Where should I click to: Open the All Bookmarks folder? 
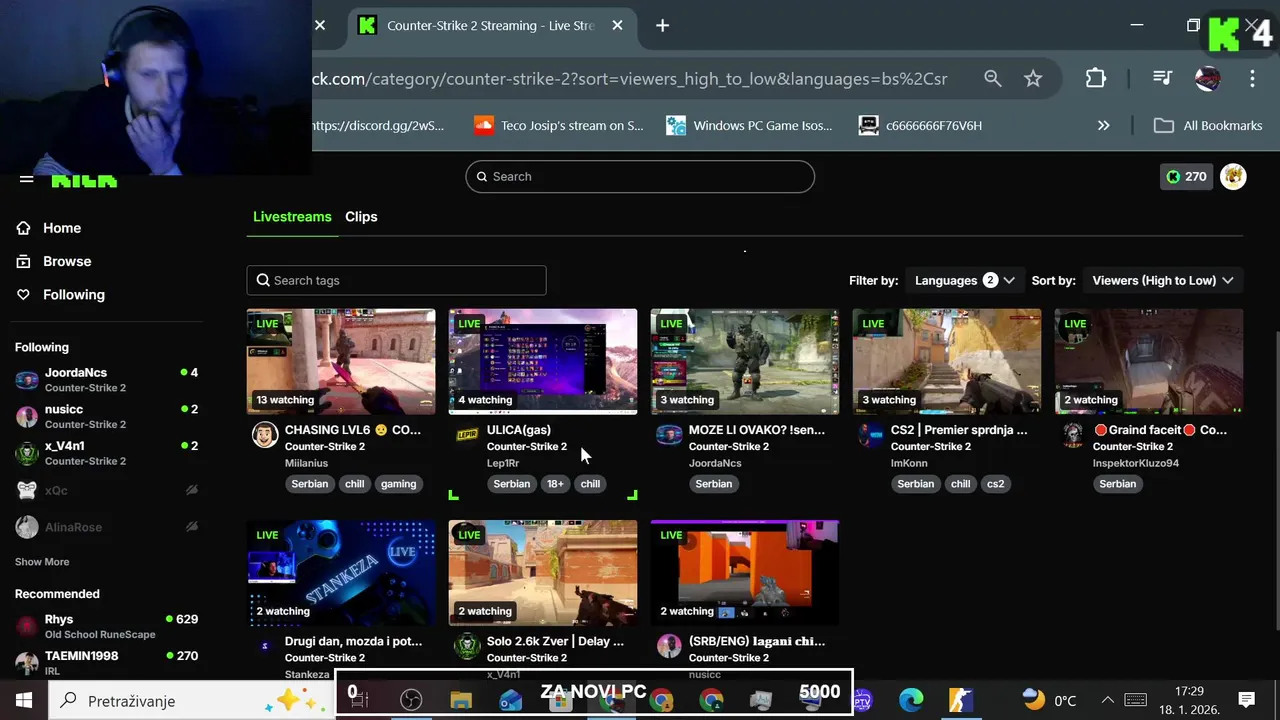1208,125
